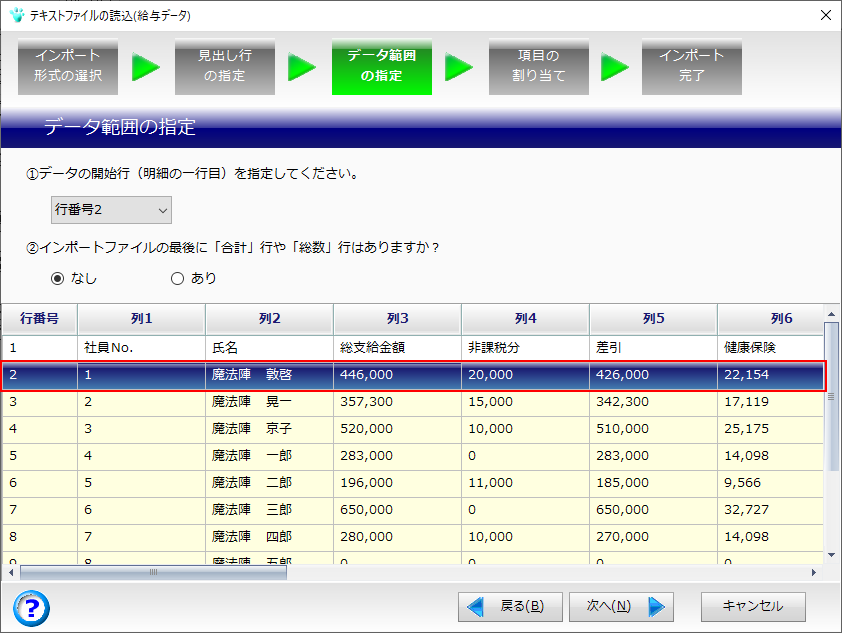Select the なし radio button

pos(57,279)
